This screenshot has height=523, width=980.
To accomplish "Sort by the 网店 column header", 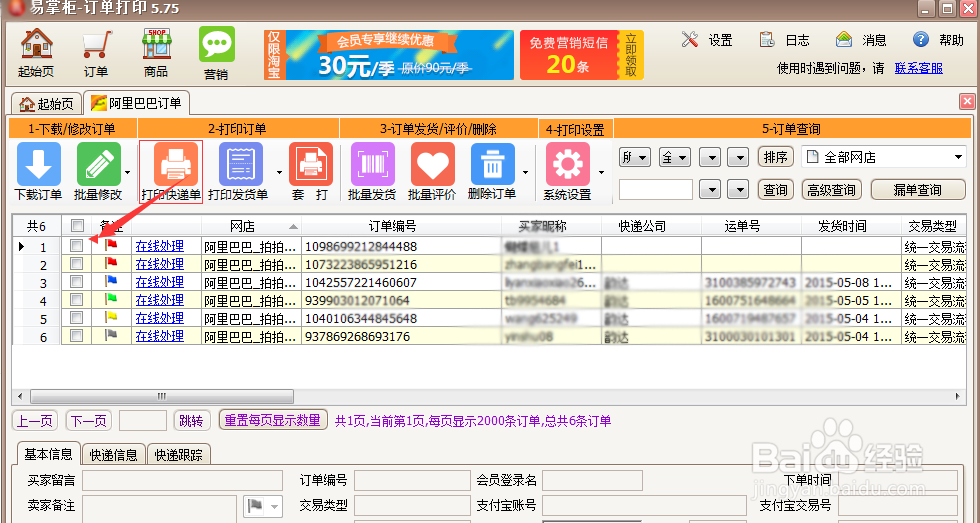I will click(251, 226).
